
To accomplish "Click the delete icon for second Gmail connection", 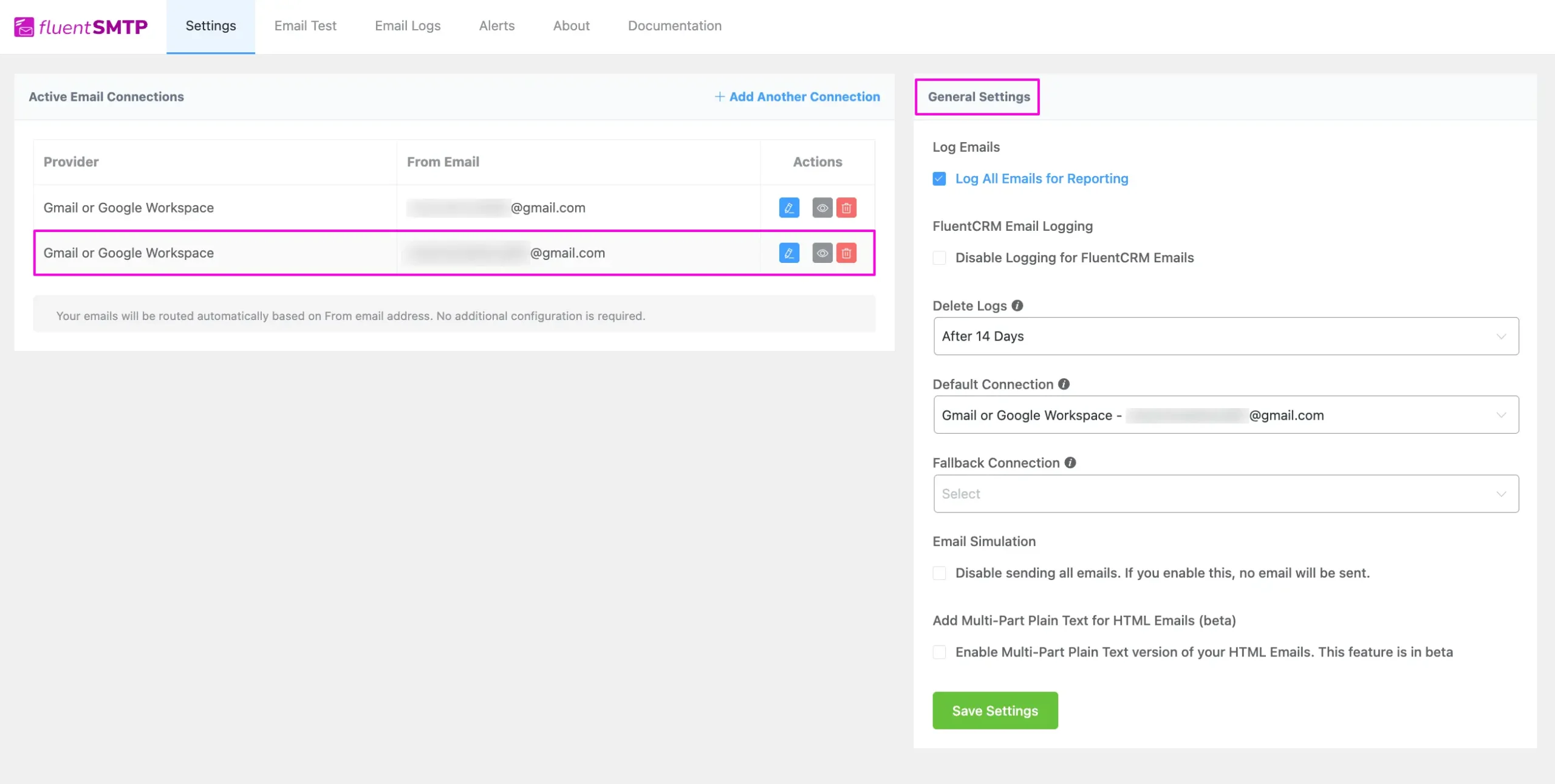I will pyautogui.click(x=847, y=253).
